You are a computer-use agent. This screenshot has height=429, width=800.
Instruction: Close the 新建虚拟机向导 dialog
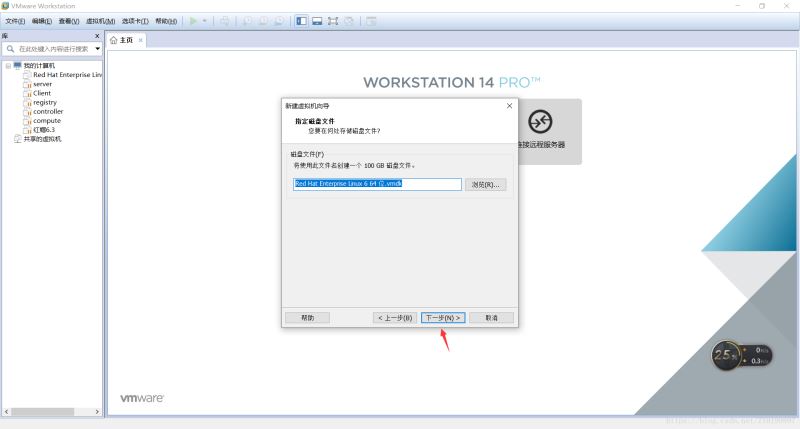pyautogui.click(x=509, y=106)
